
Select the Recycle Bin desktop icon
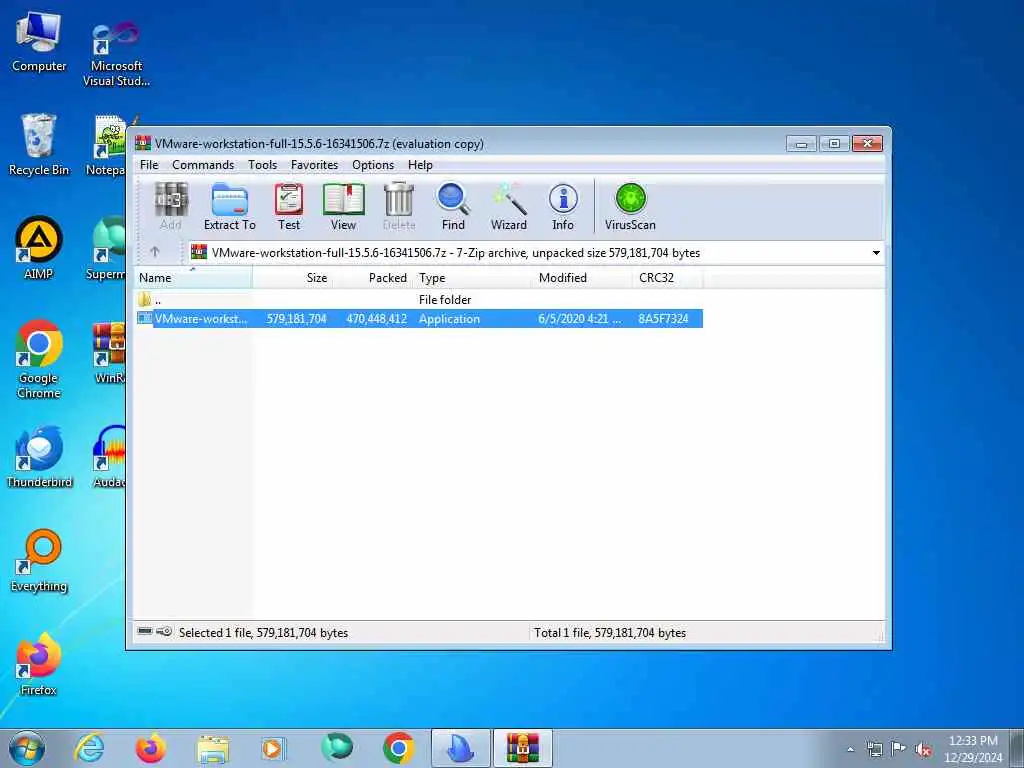pyautogui.click(x=39, y=145)
